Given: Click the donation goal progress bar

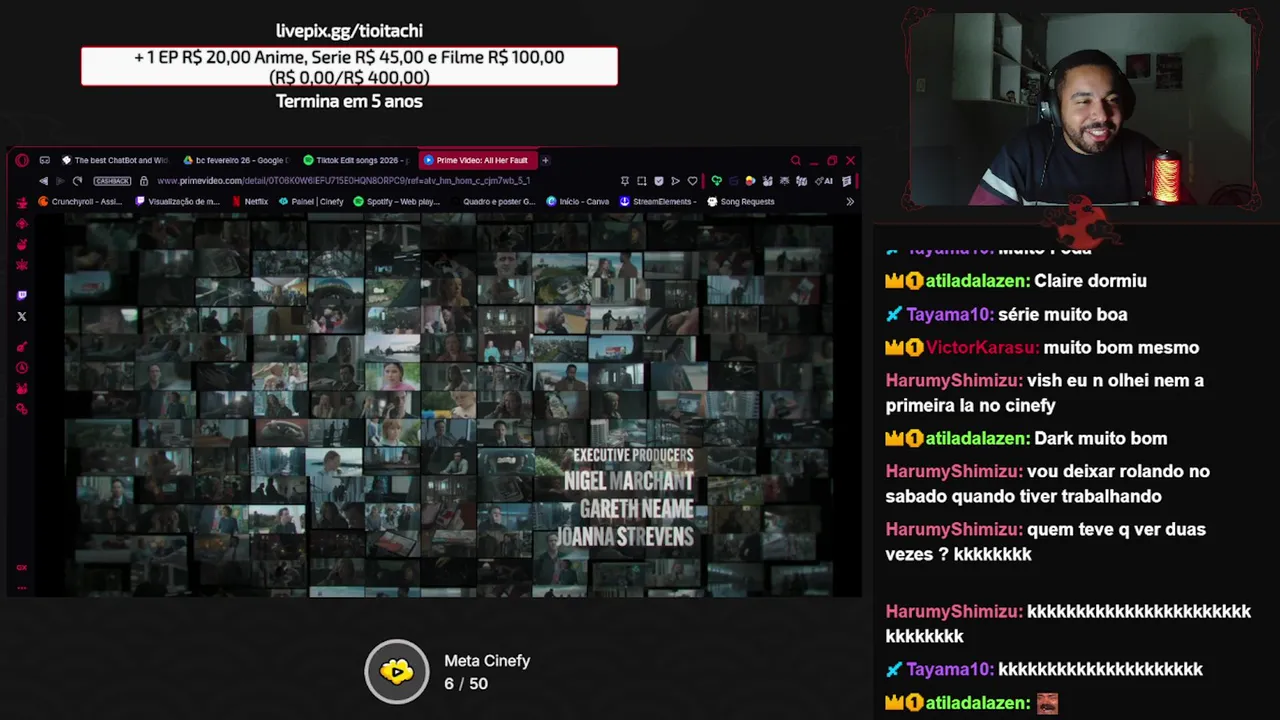Looking at the screenshot, I should 349,67.
